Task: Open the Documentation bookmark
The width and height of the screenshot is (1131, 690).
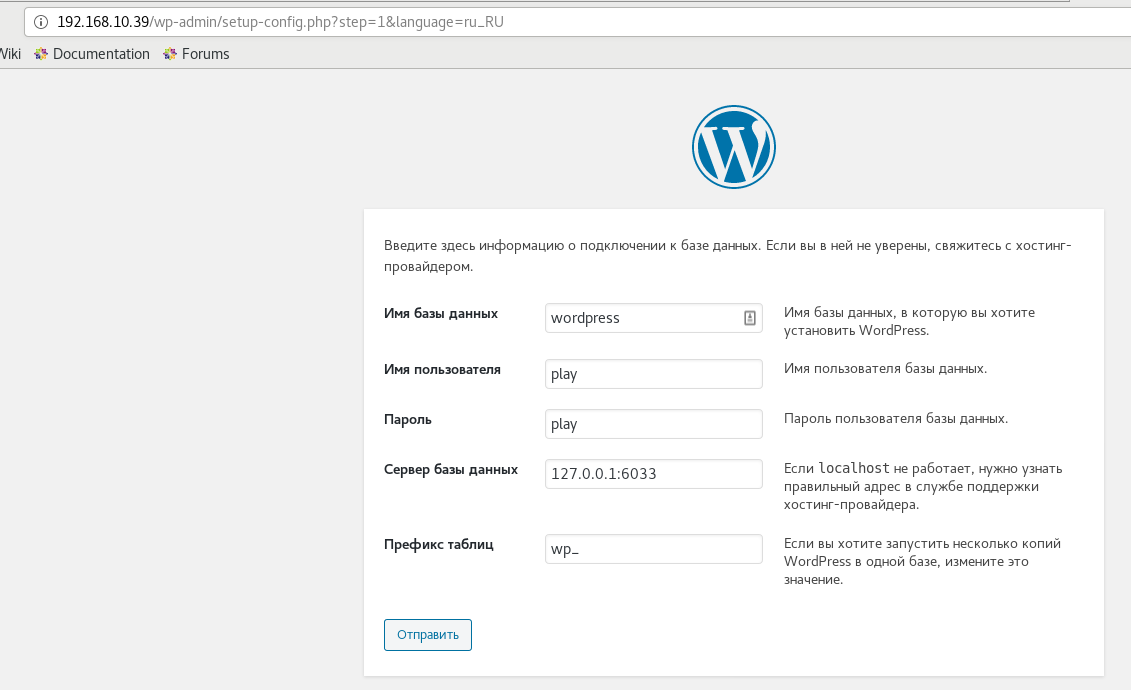Action: click(x=92, y=54)
